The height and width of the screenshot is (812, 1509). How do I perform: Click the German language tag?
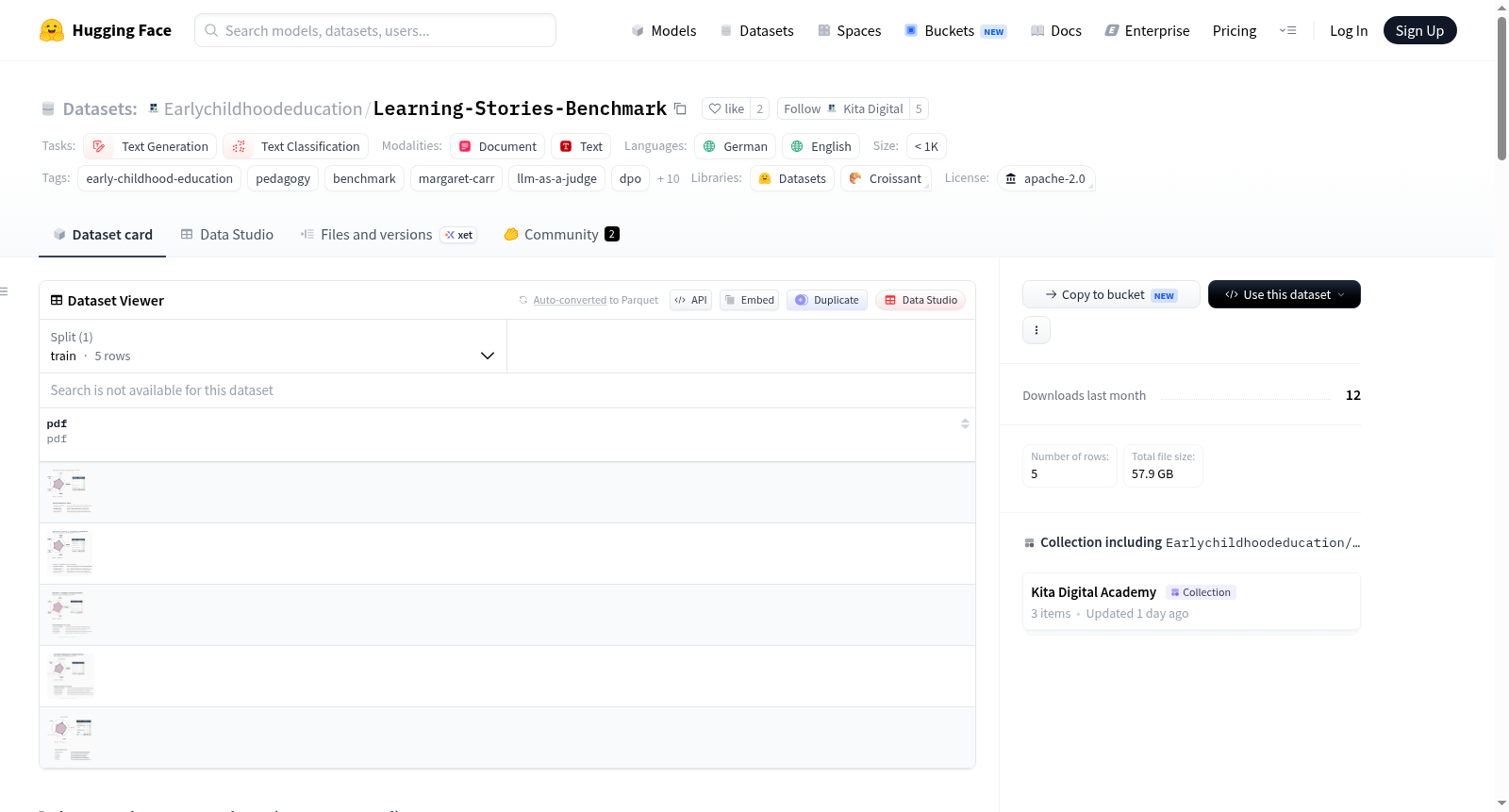[736, 146]
